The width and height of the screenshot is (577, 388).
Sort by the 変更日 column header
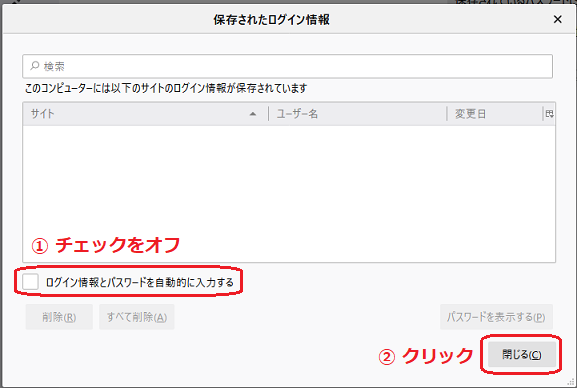[495, 114]
